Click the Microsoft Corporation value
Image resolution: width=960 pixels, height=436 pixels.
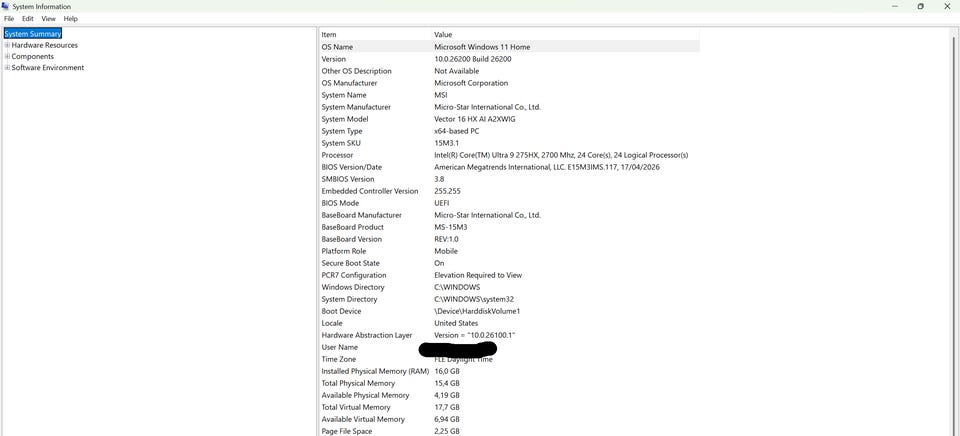[471, 83]
